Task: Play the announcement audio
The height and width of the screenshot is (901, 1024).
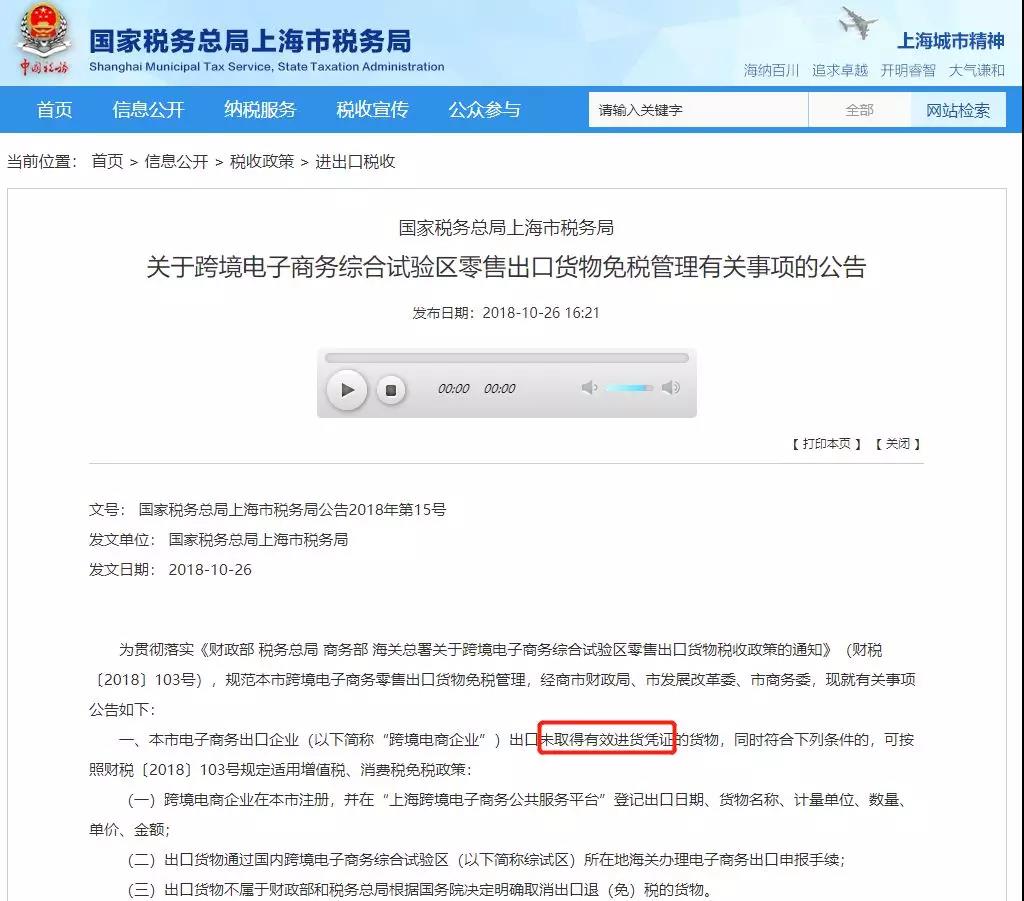Action: click(x=347, y=389)
